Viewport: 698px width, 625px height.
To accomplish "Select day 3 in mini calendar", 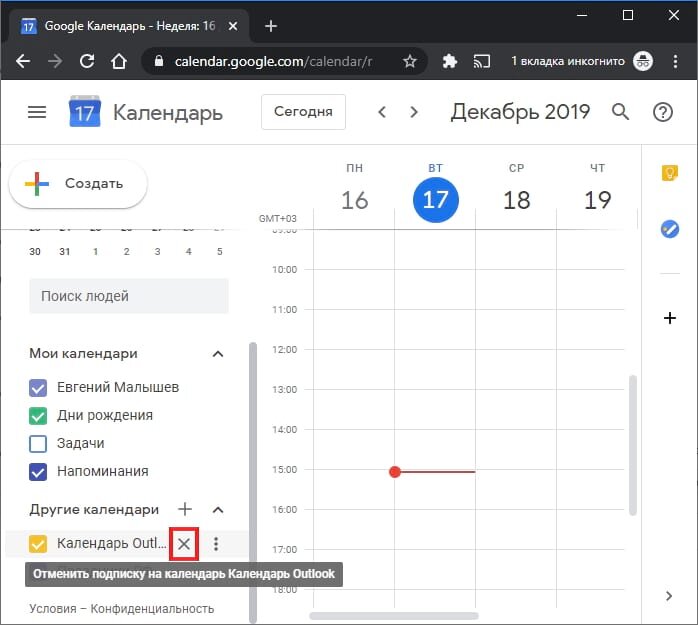I will click(x=157, y=252).
